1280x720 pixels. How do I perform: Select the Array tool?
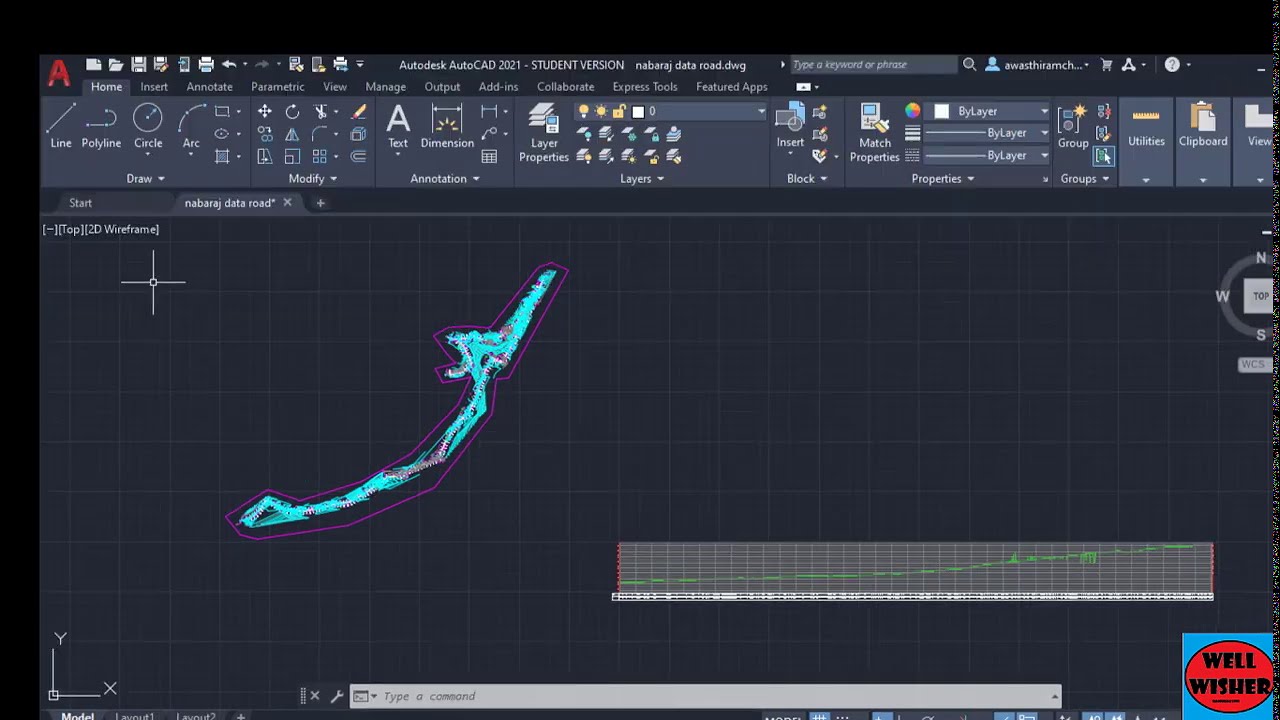tap(320, 156)
